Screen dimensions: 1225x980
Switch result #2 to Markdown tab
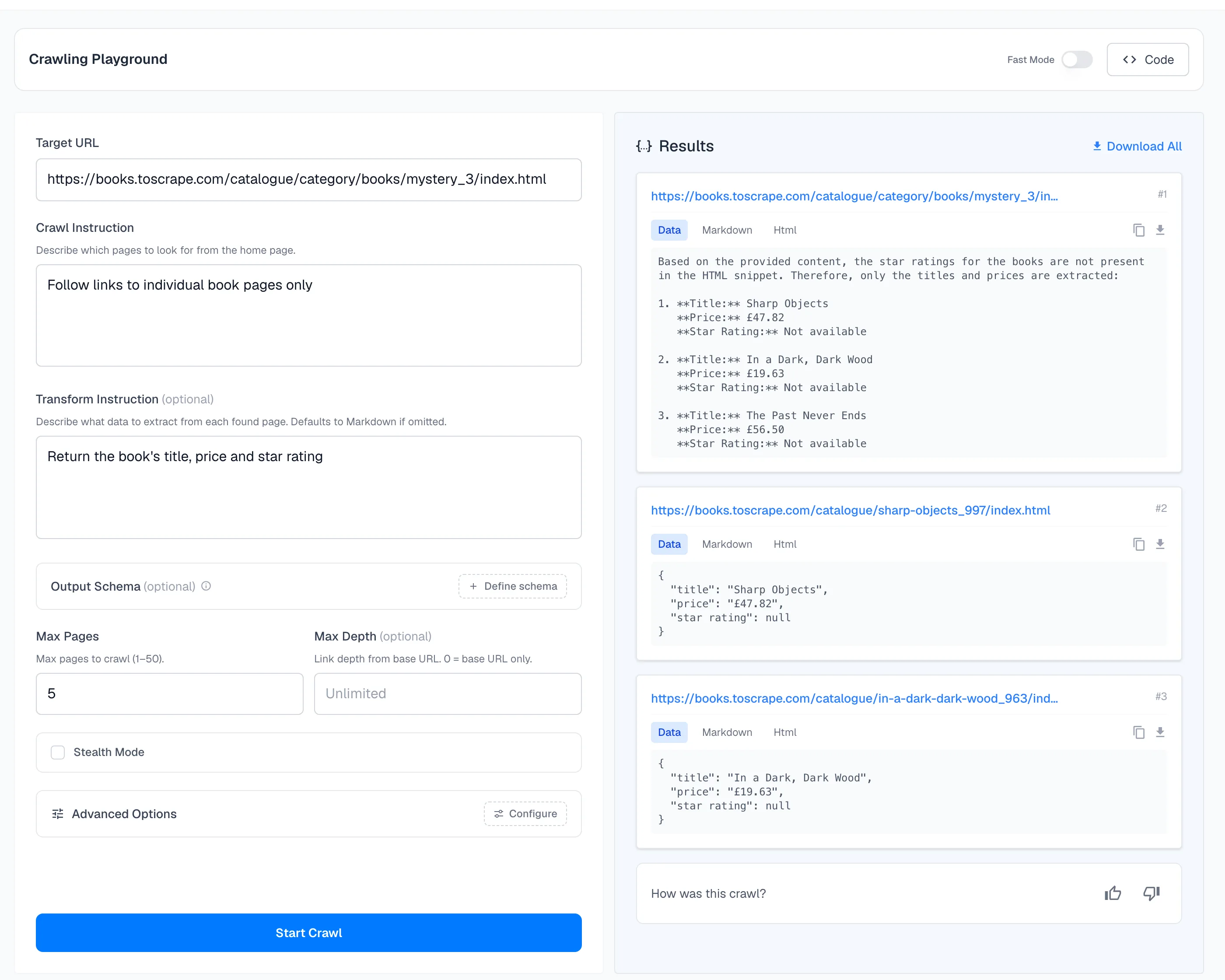click(x=727, y=544)
